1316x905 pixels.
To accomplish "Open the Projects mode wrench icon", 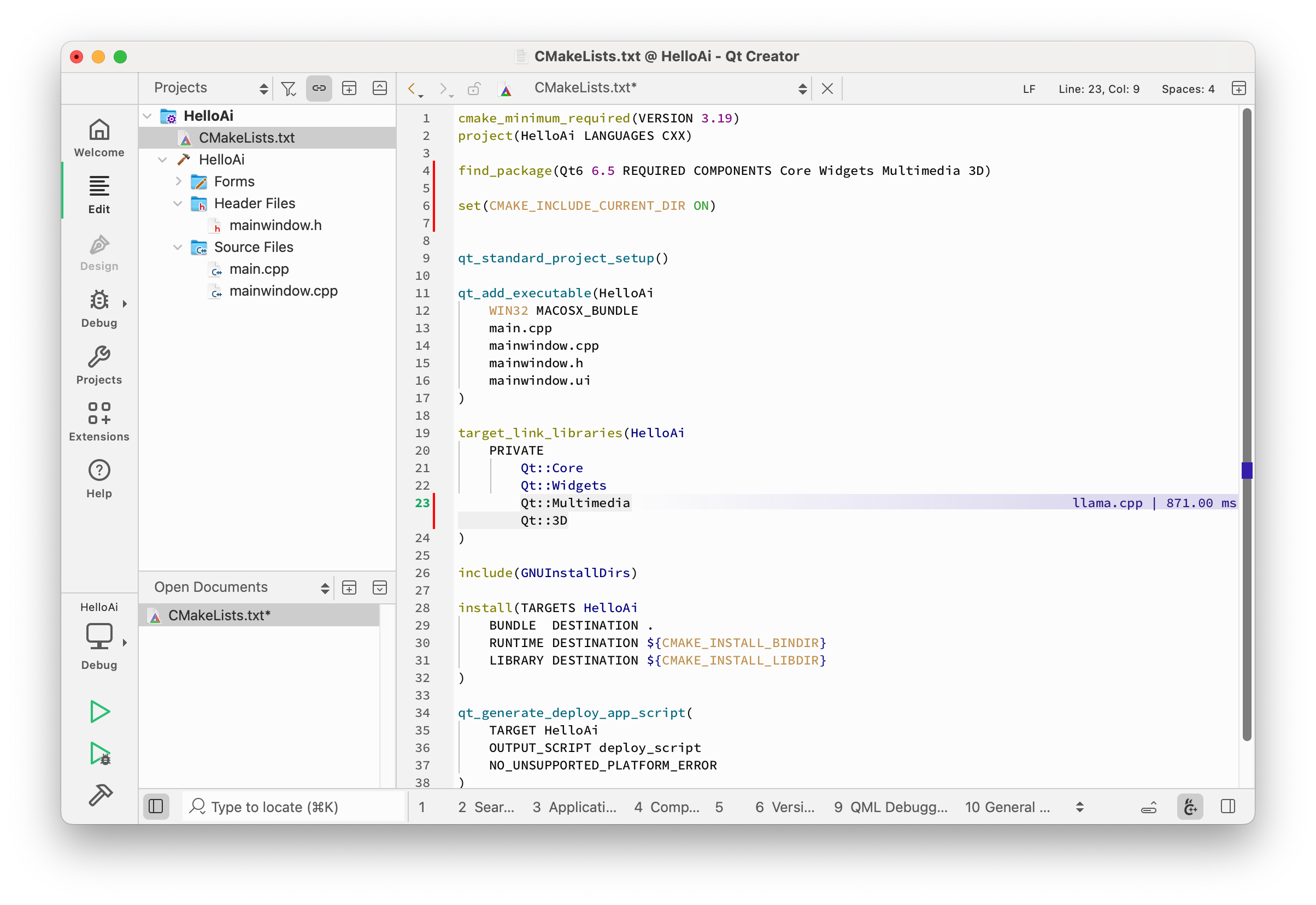I will pyautogui.click(x=99, y=365).
